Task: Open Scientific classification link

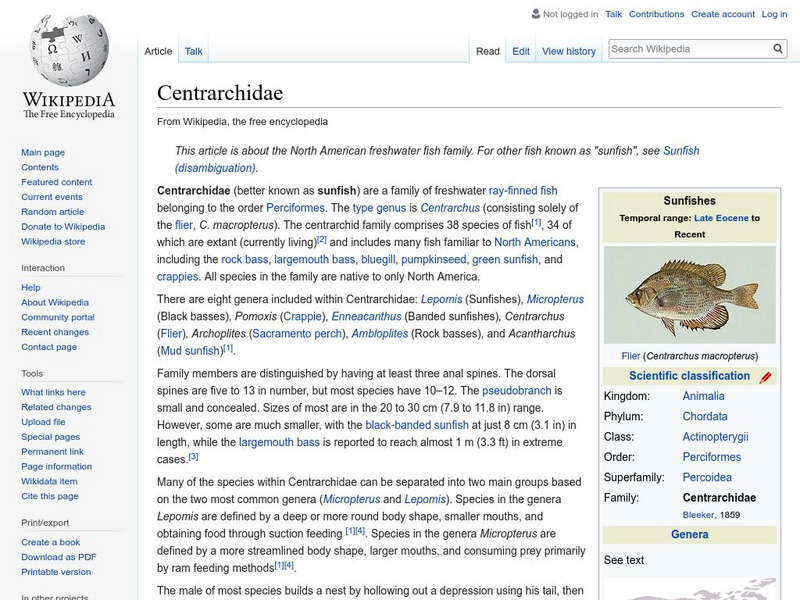Action: [x=689, y=376]
